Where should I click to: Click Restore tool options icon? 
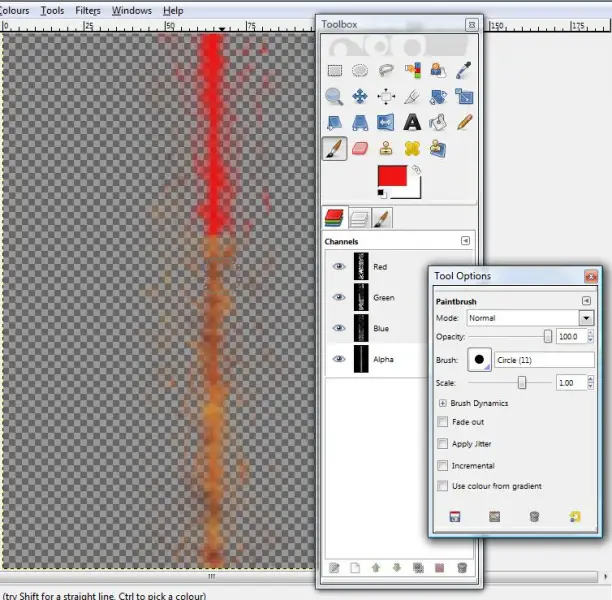[495, 517]
